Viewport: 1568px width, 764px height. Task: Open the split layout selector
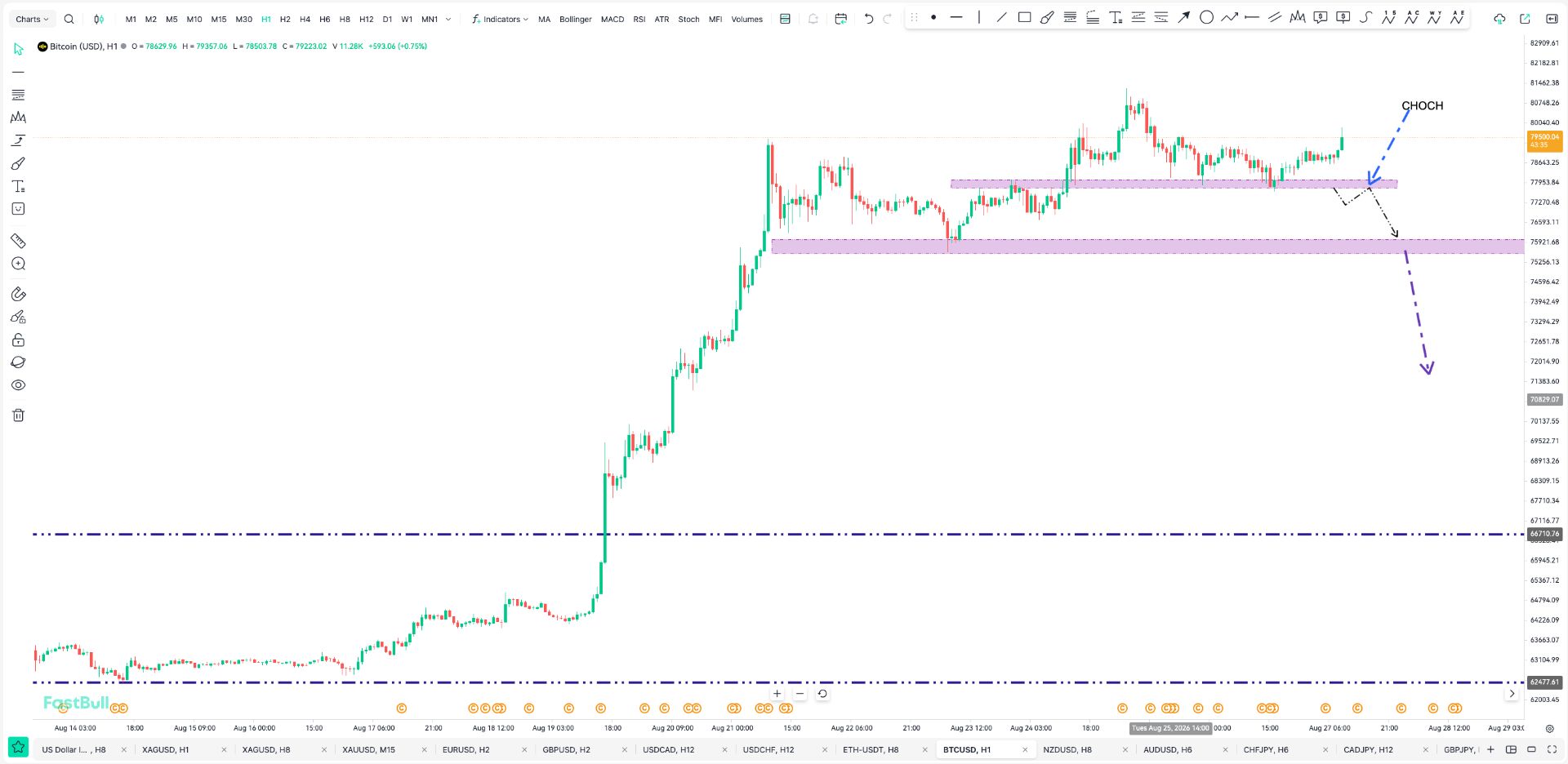(x=1511, y=749)
